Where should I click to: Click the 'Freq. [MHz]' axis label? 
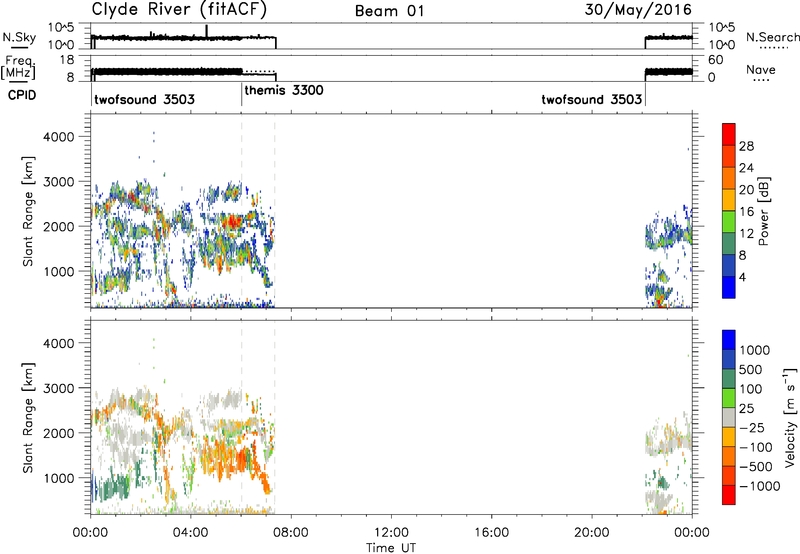[19, 67]
